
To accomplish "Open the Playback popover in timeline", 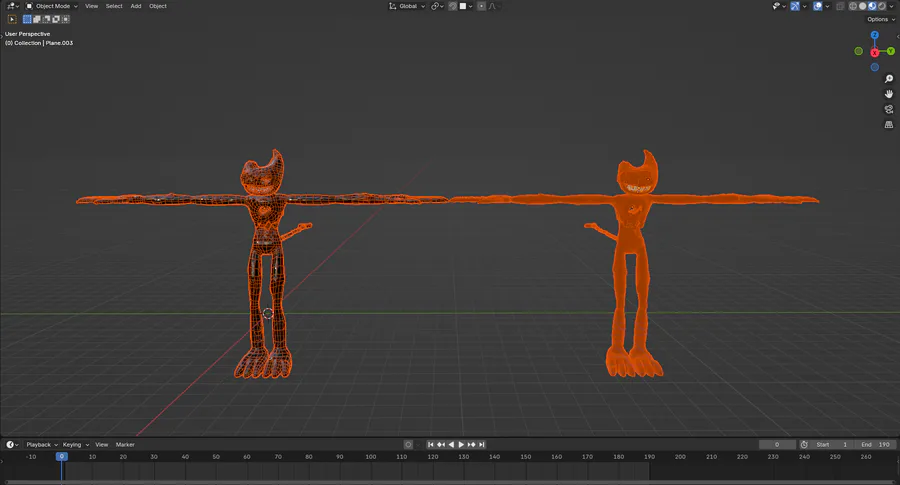I will 42,444.
